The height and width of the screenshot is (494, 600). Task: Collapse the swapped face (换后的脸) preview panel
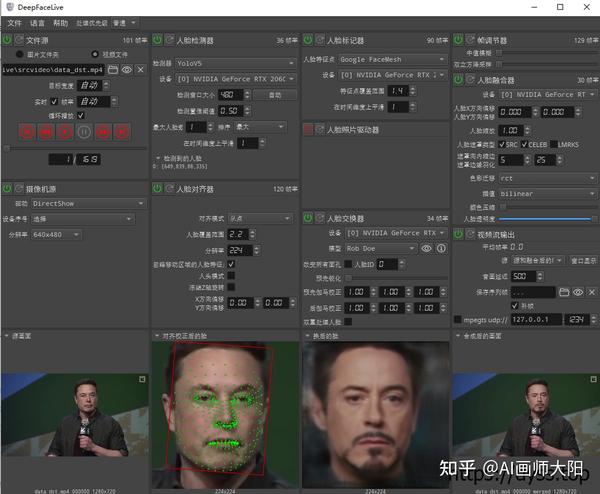[x=307, y=336]
